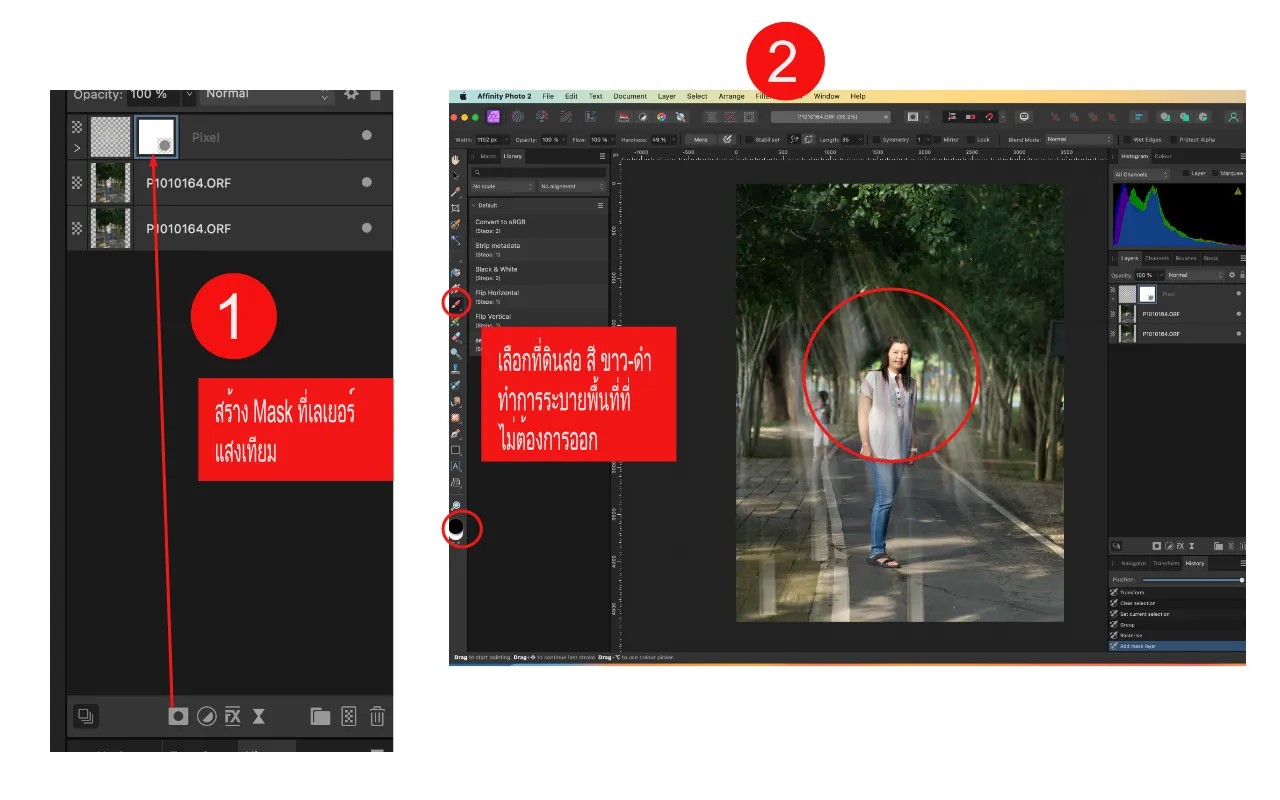Screen dimensions: 1280x800
Task: Run the Flip Horizontal macro
Action: pyautogui.click(x=538, y=297)
